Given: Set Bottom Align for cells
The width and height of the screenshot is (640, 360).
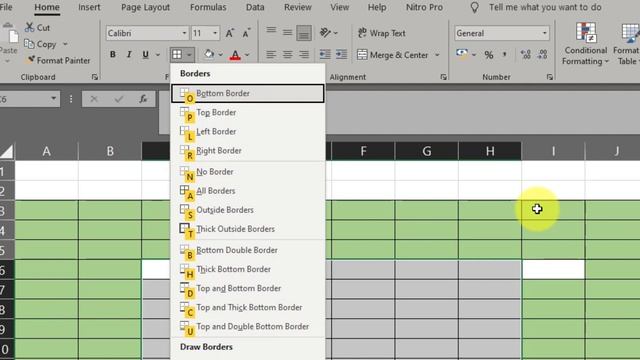Looking at the screenshot, I should pyautogui.click(x=304, y=33).
